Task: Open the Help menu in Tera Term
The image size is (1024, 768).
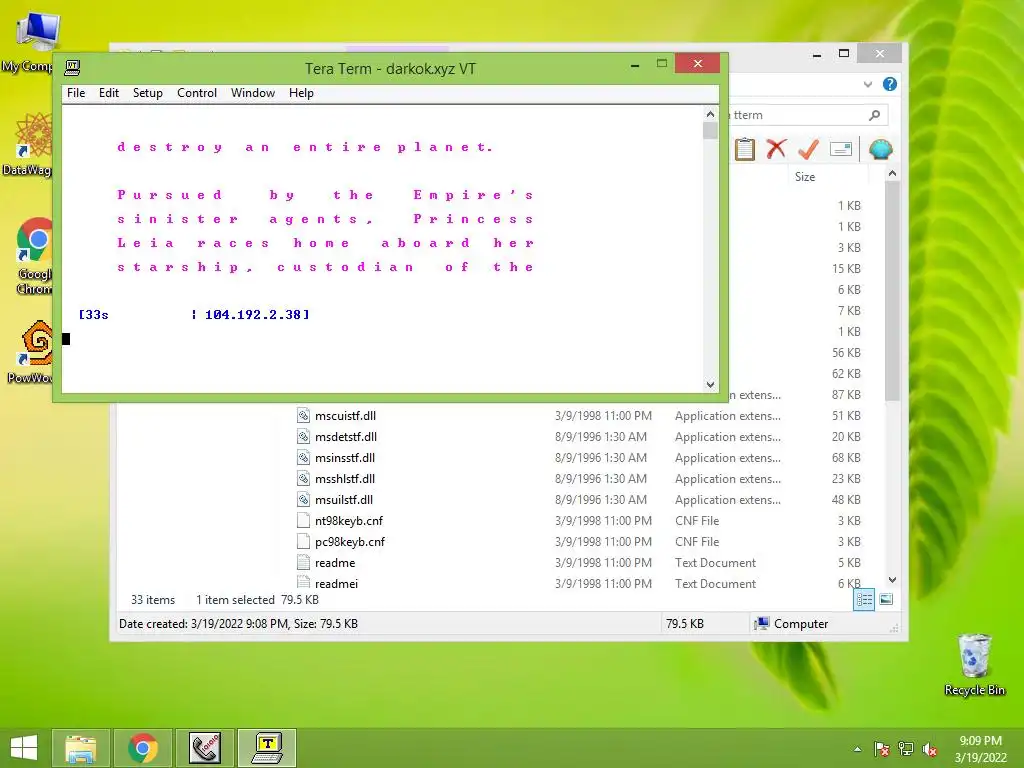Action: point(301,93)
